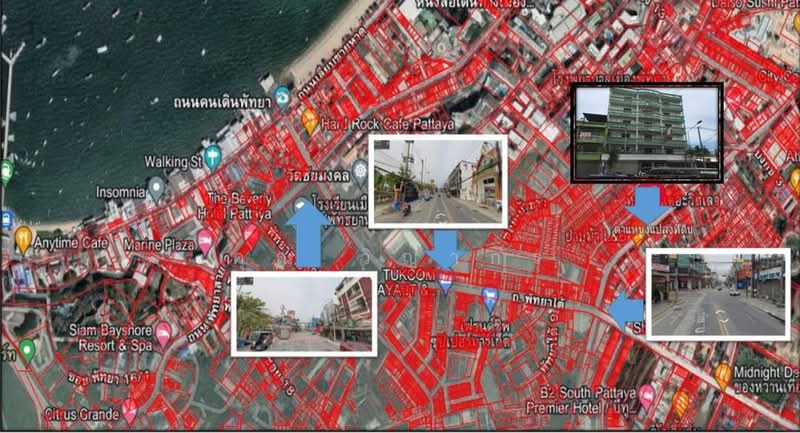Click the teal camera pin beside ถนนคนเดินพัทยา

[282, 97]
